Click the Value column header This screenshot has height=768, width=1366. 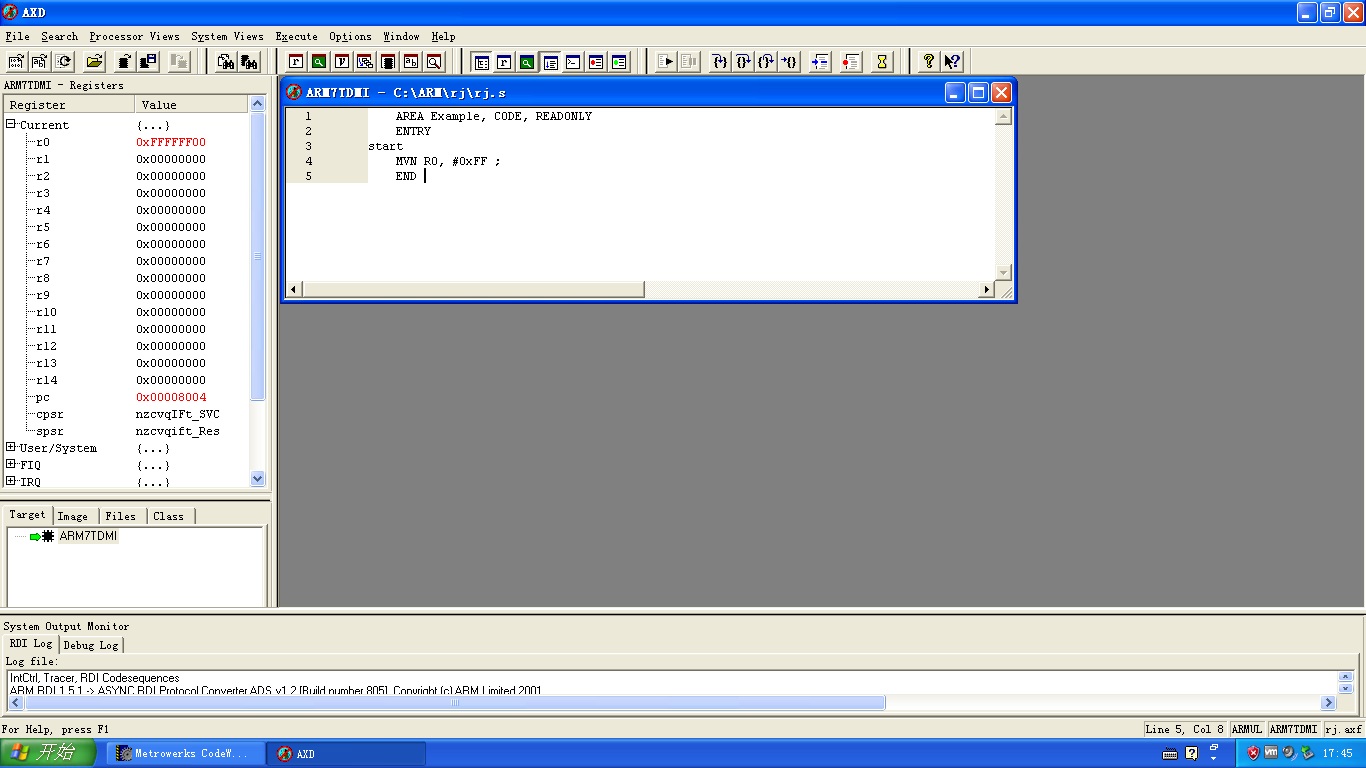(191, 104)
